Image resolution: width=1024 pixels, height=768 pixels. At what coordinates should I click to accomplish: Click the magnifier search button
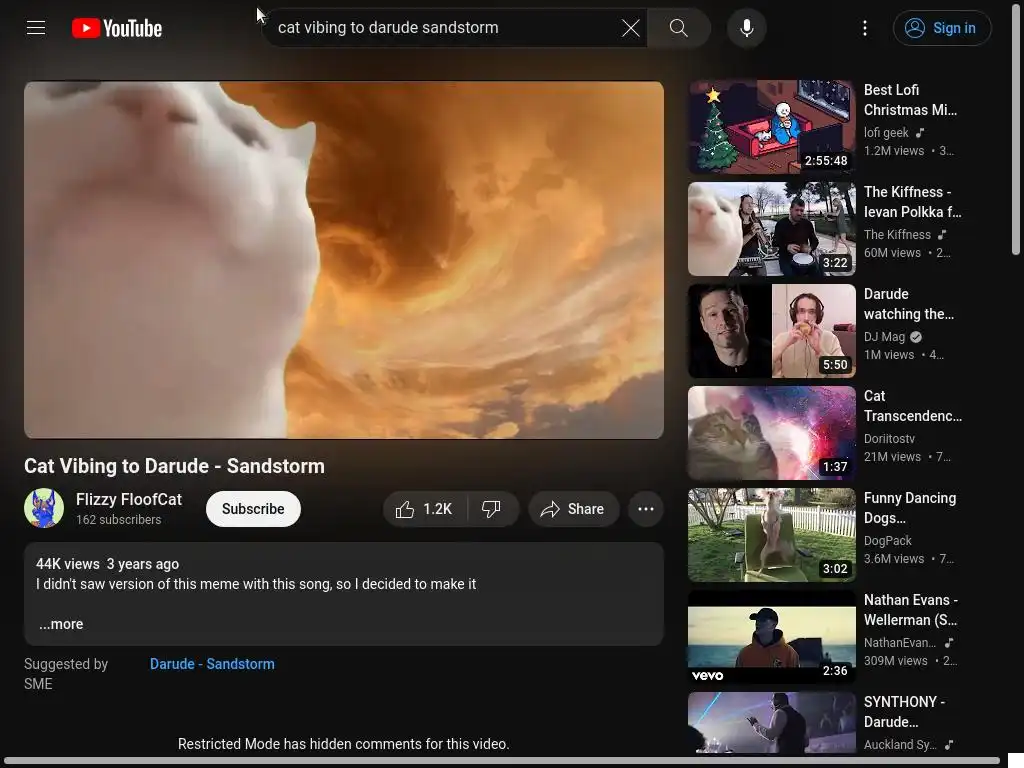tap(679, 27)
